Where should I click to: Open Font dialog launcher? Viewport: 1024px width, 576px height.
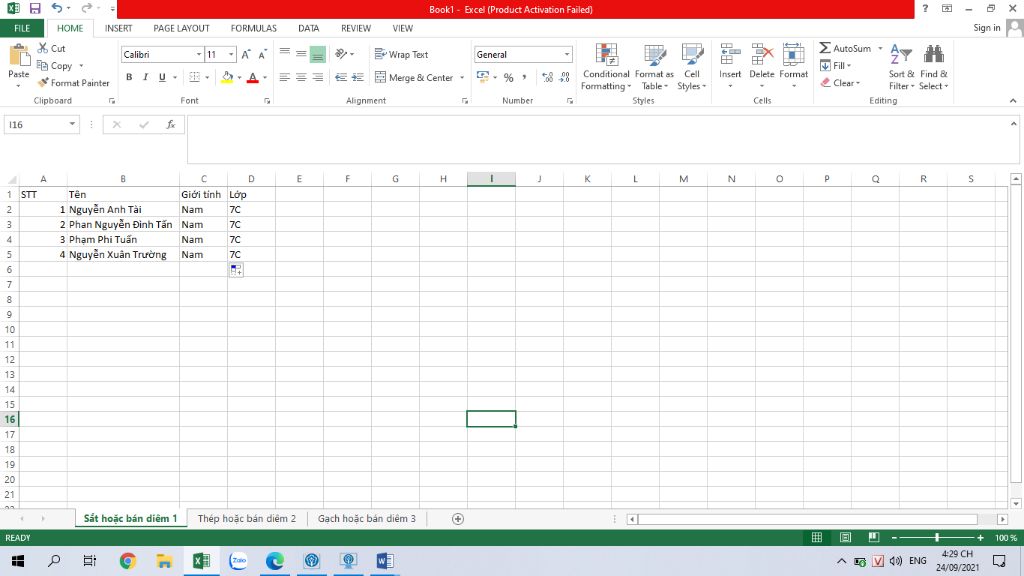(267, 101)
